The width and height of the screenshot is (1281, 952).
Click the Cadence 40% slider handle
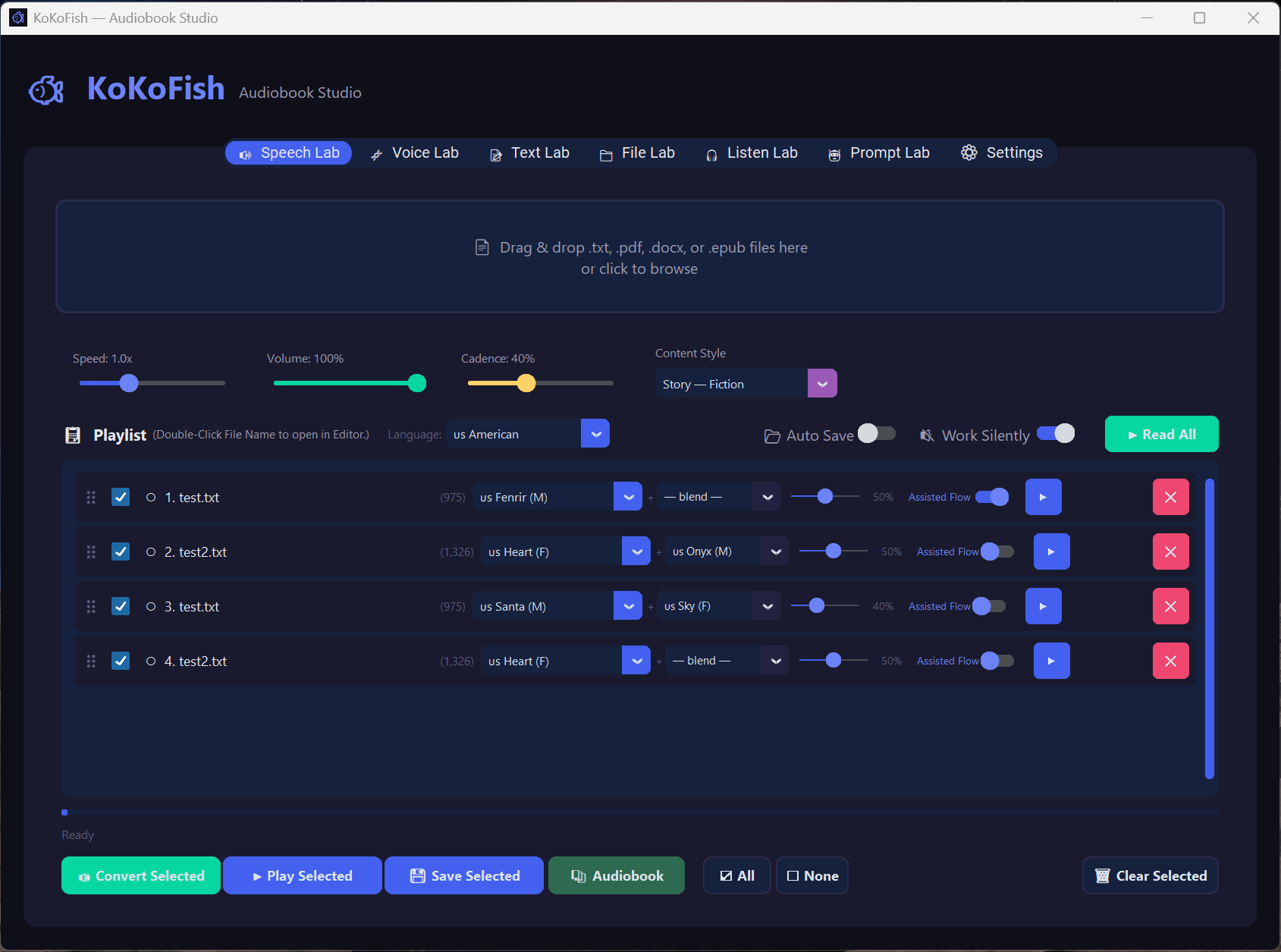click(526, 383)
